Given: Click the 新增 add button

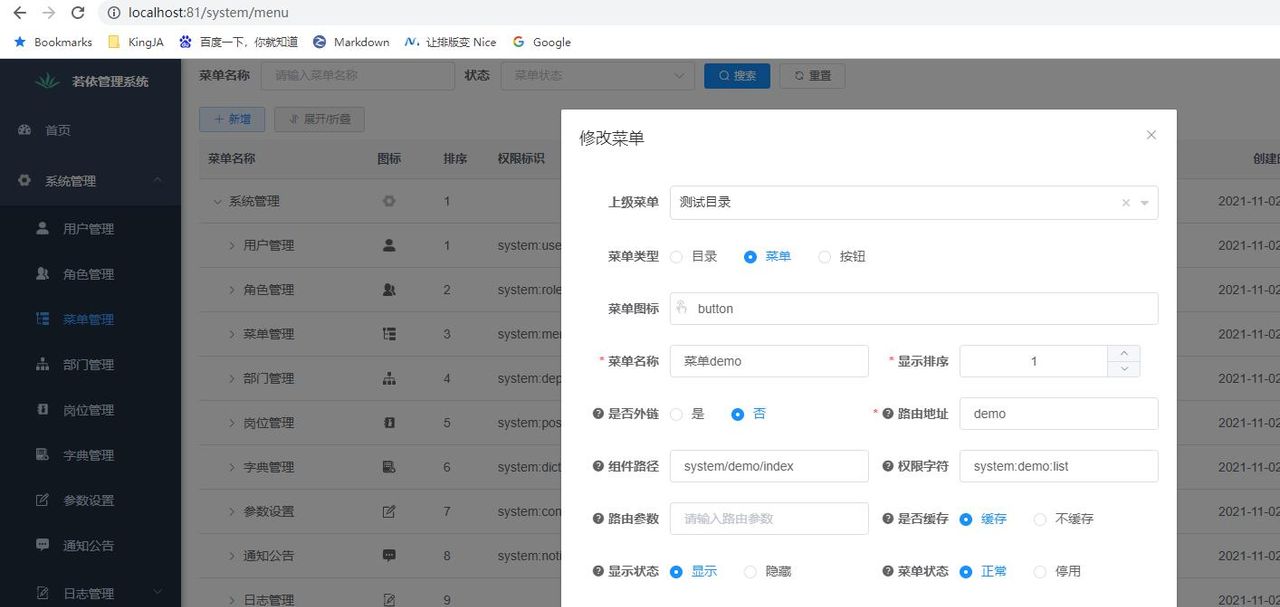Looking at the screenshot, I should [231, 118].
